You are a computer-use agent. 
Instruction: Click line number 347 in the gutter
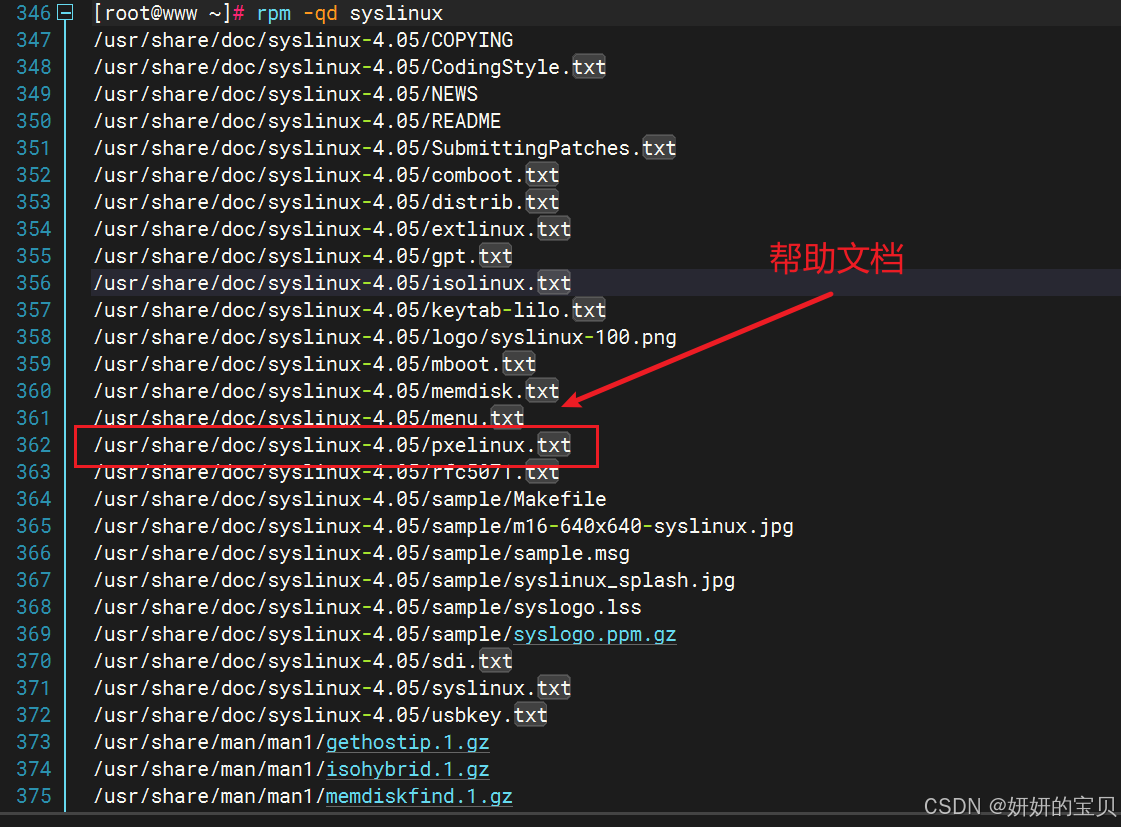[34, 40]
